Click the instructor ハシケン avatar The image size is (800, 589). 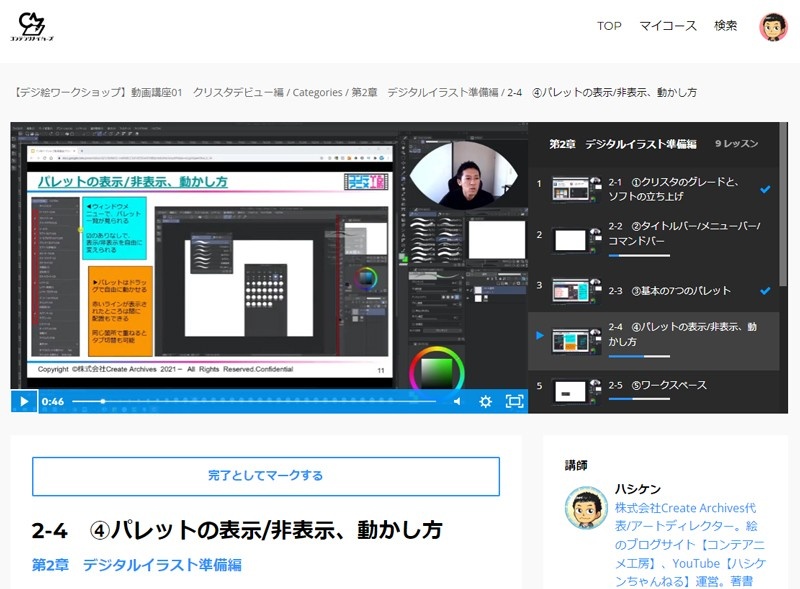(586, 508)
